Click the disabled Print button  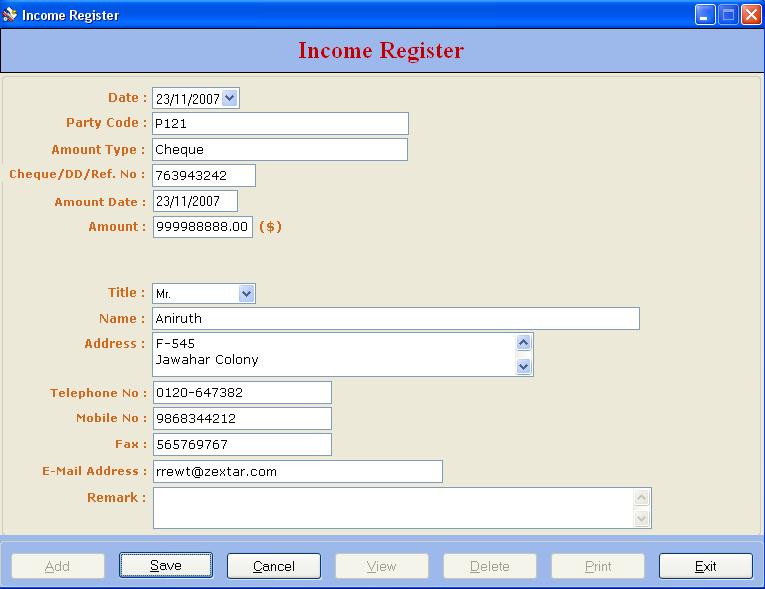click(x=598, y=566)
